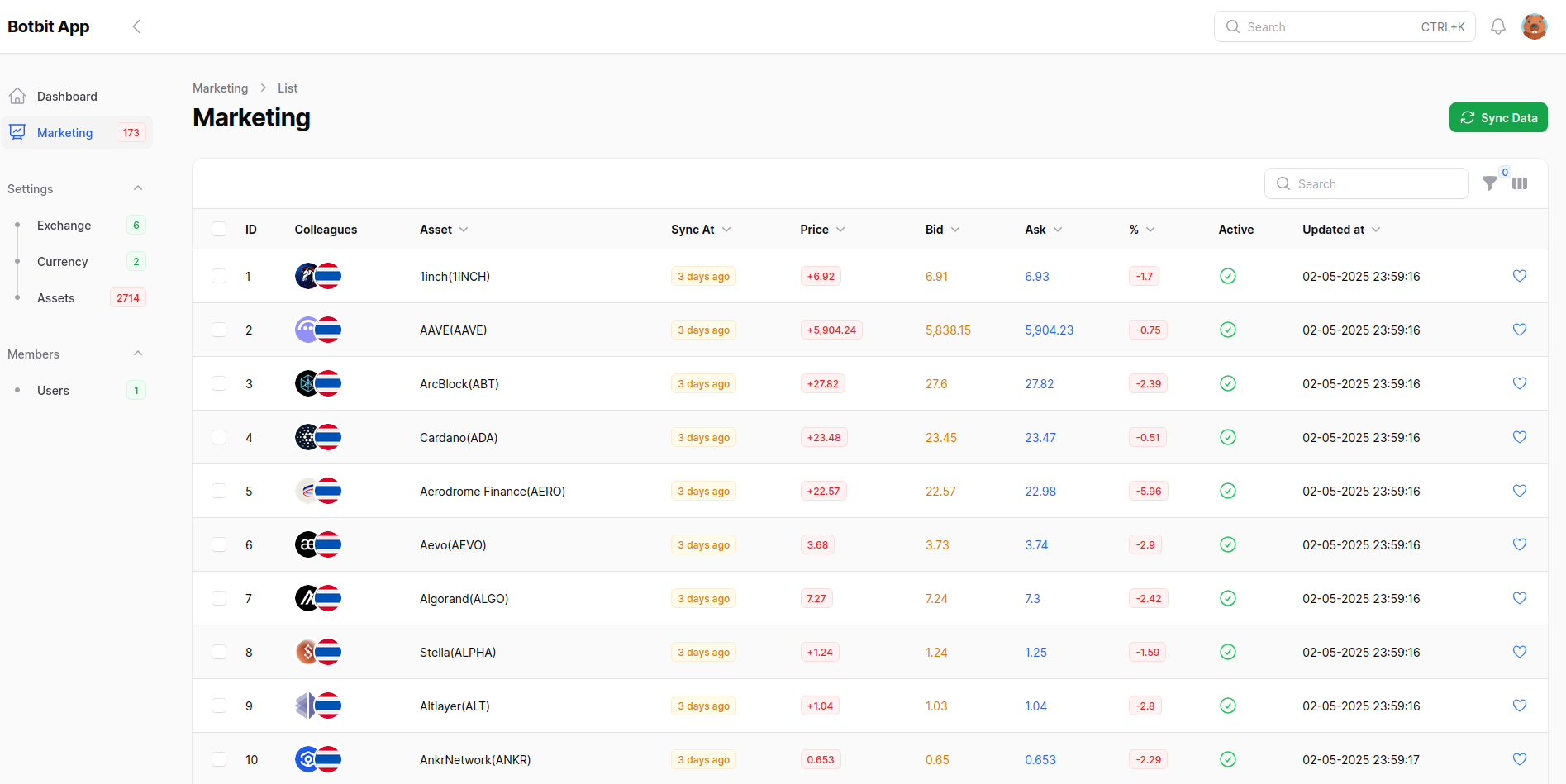Click the Botbit App logo title
This screenshot has height=784, width=1566.
[49, 26]
